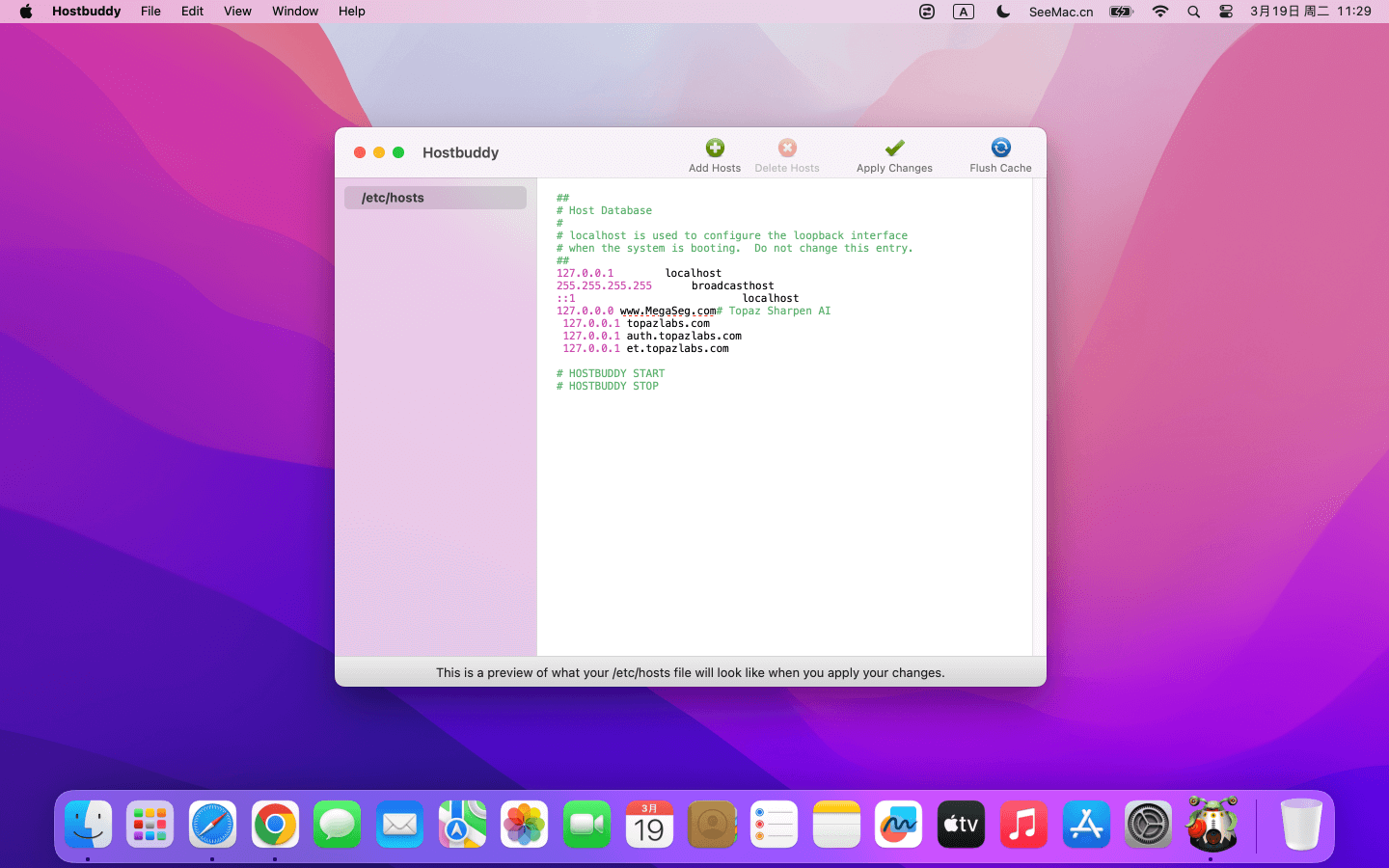1389x868 pixels.
Task: Open Freeform from the Dock
Action: pyautogui.click(x=899, y=825)
